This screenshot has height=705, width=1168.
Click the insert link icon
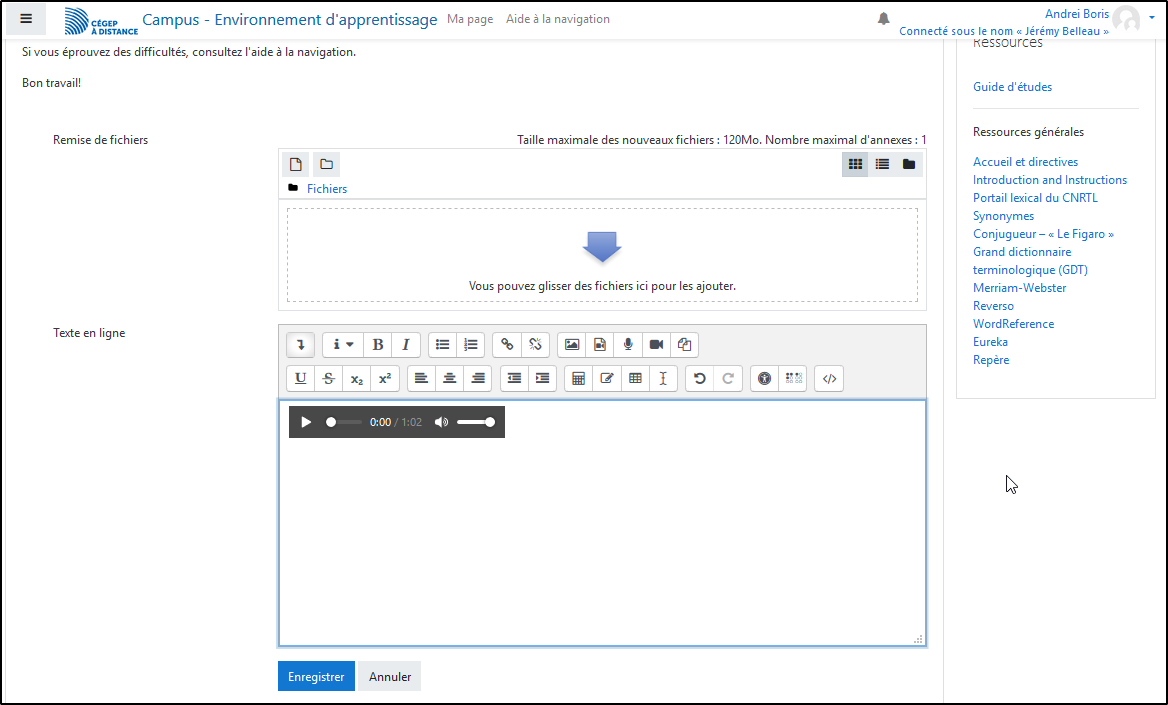pos(507,345)
